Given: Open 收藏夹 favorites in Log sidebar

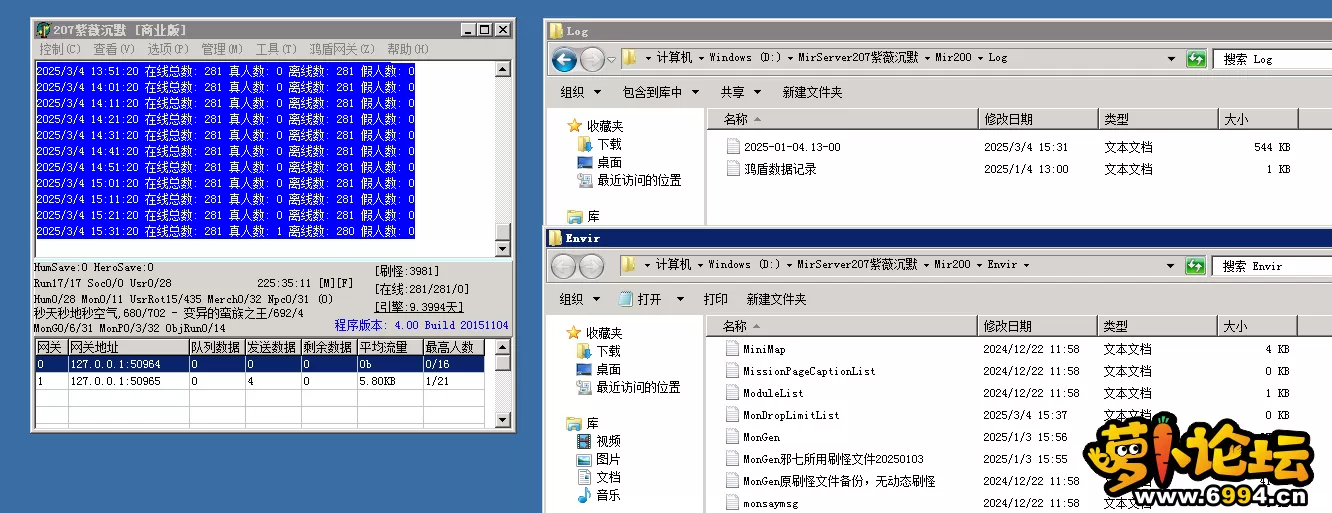Looking at the screenshot, I should pos(604,126).
